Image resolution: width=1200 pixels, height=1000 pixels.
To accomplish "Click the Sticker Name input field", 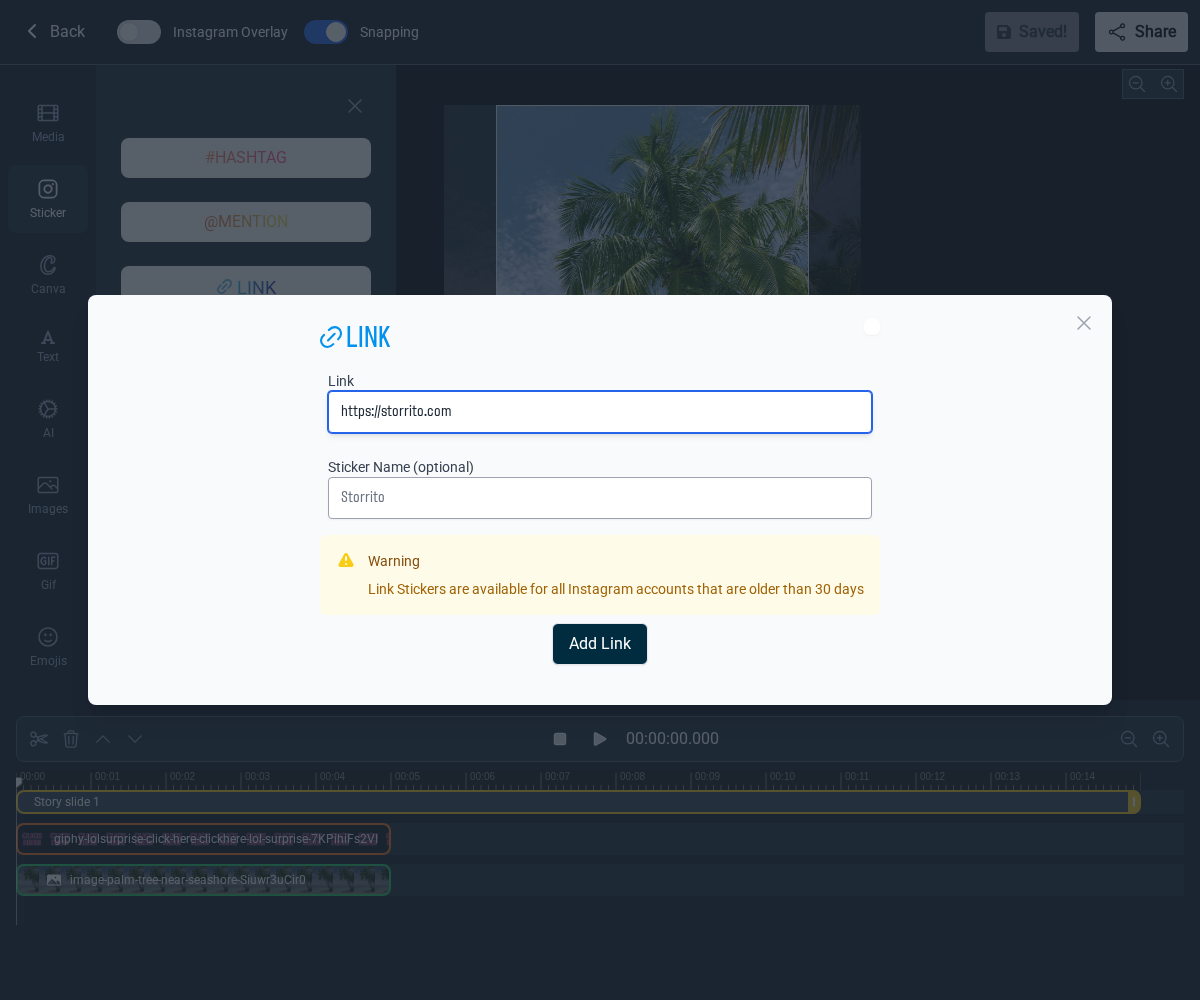I will (x=600, y=498).
